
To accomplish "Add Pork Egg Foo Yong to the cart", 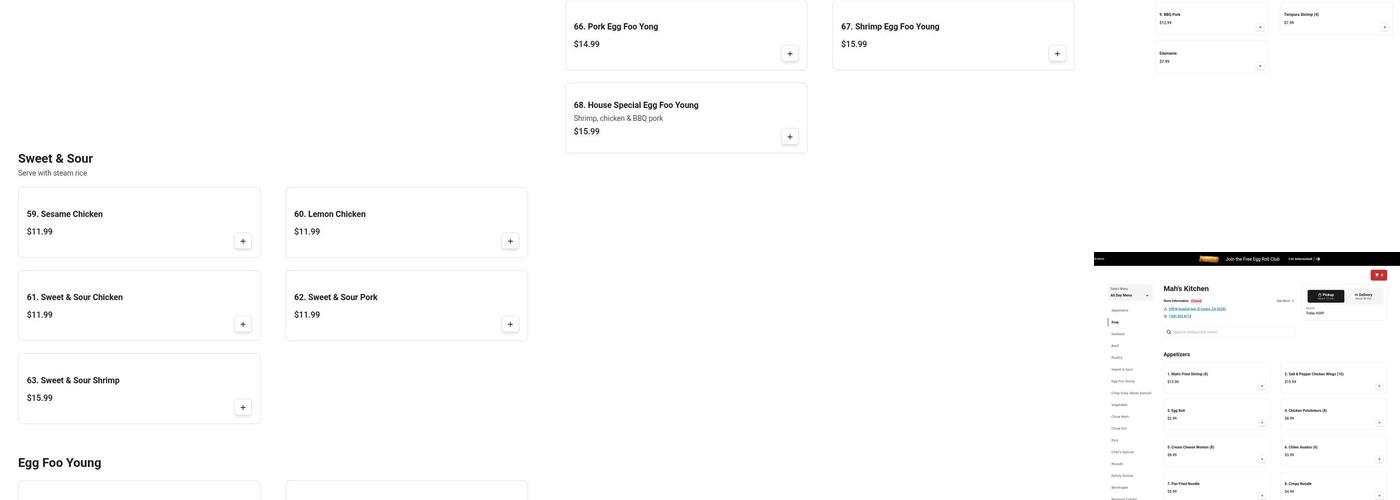I will (790, 54).
